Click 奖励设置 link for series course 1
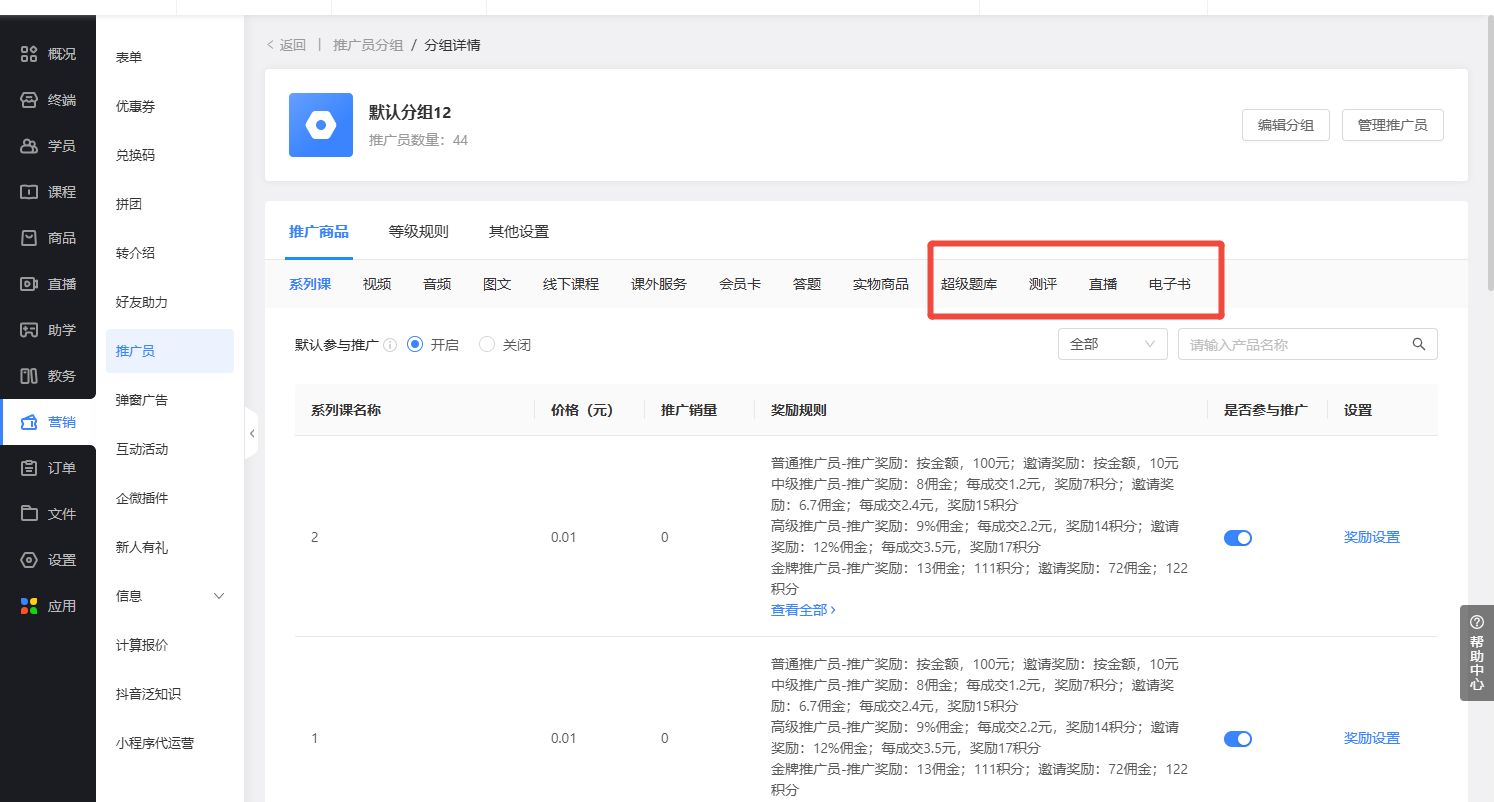This screenshot has height=802, width=1494. (x=1371, y=738)
